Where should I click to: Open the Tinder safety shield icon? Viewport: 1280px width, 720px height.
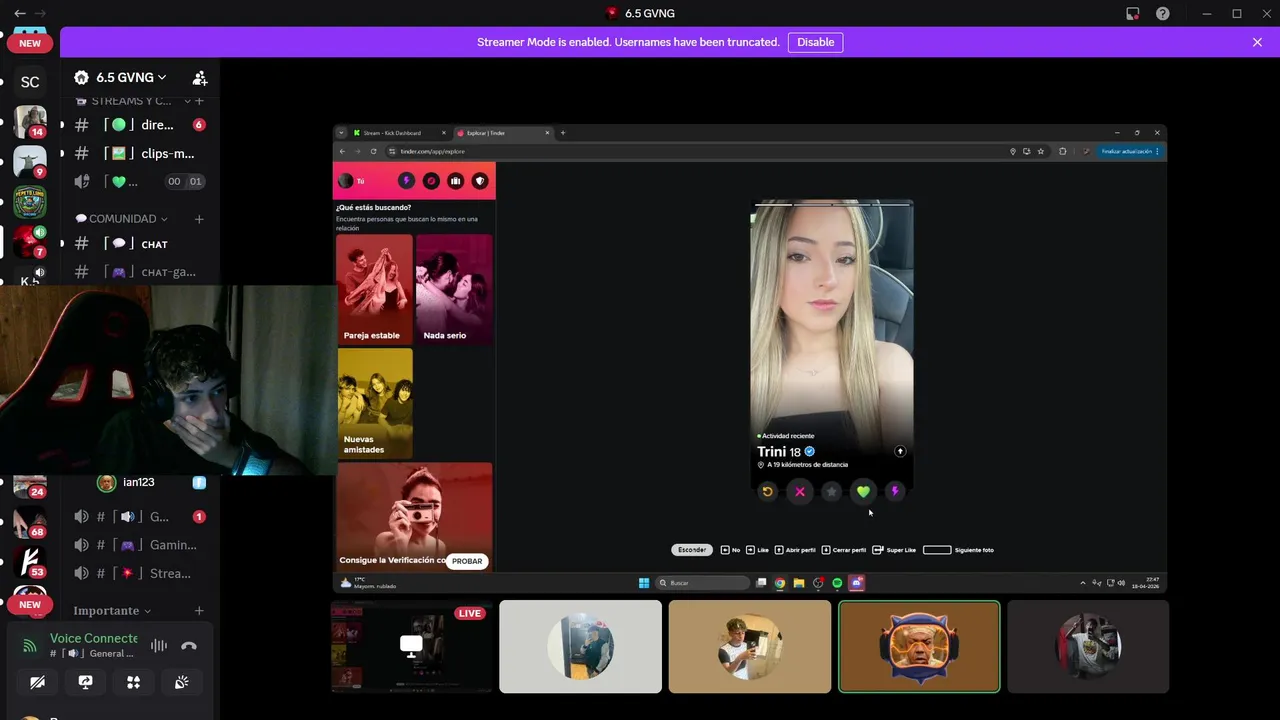pos(480,181)
